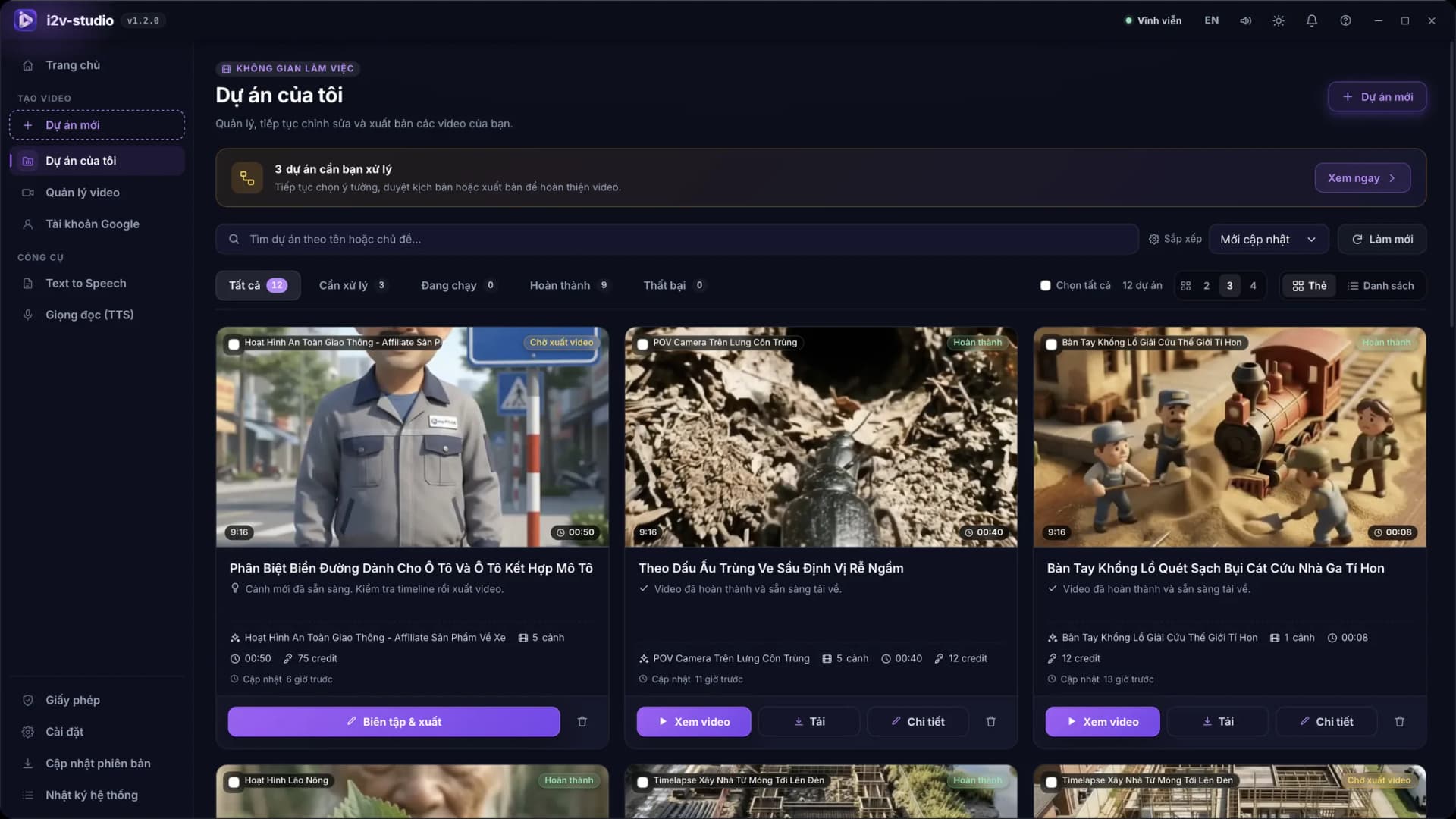Open notifications bell
The height and width of the screenshot is (819, 1456).
(1312, 20)
